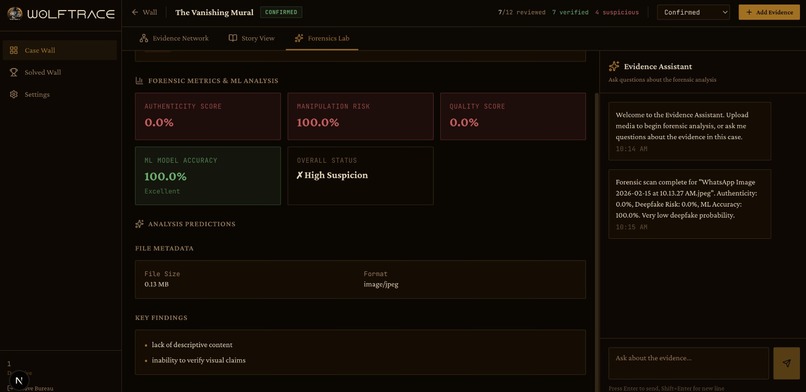
Task: Click the Evidence Assistant sparkle icon
Action: click(614, 66)
